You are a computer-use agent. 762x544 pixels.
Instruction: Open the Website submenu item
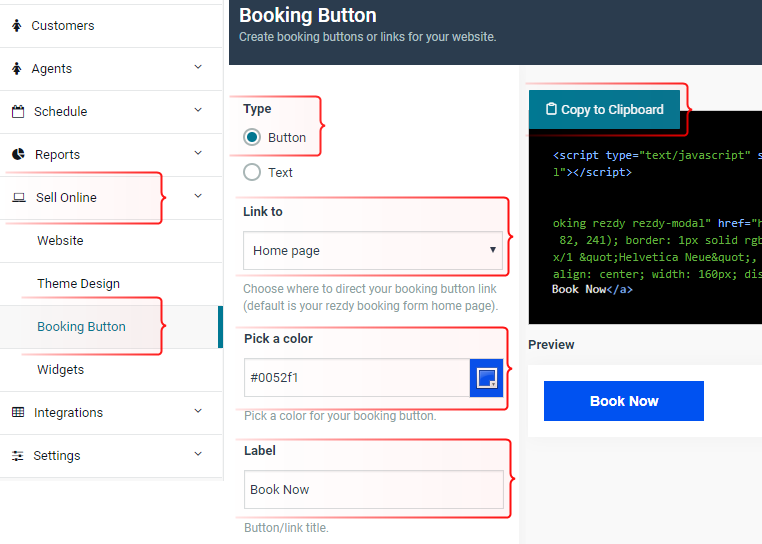coord(111,241)
